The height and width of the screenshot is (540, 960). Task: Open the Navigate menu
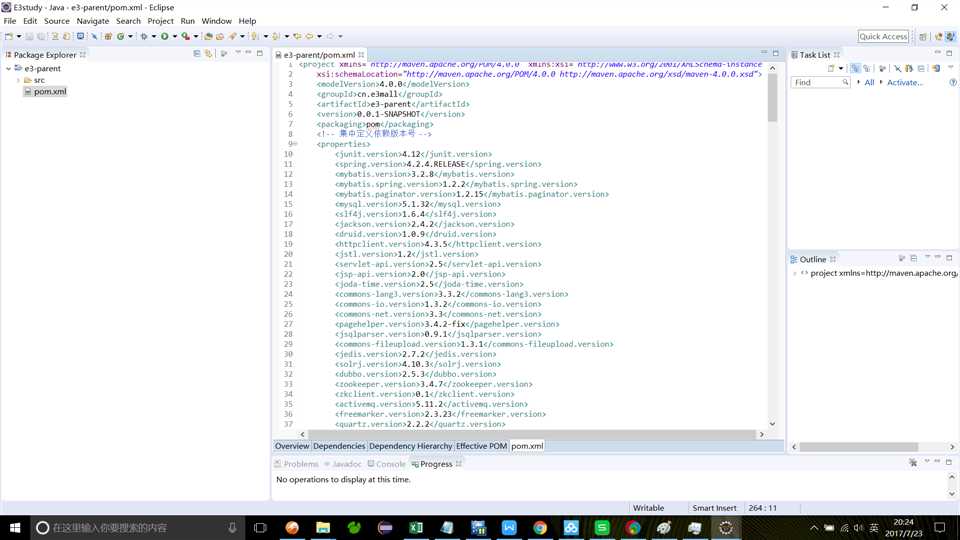click(x=92, y=21)
